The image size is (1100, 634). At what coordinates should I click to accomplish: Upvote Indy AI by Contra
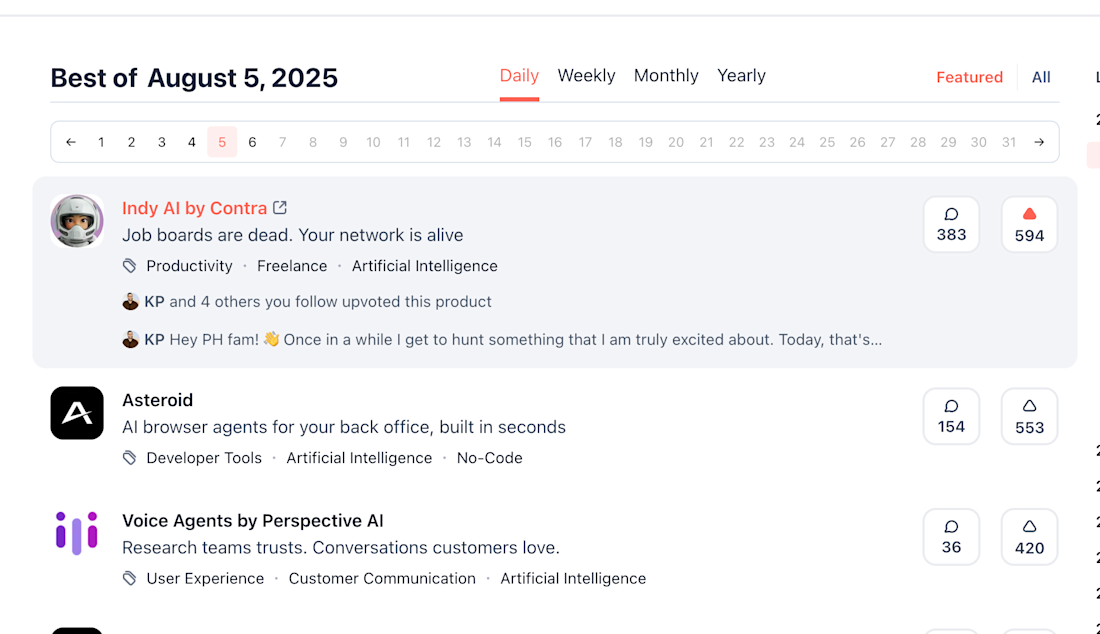(1029, 224)
